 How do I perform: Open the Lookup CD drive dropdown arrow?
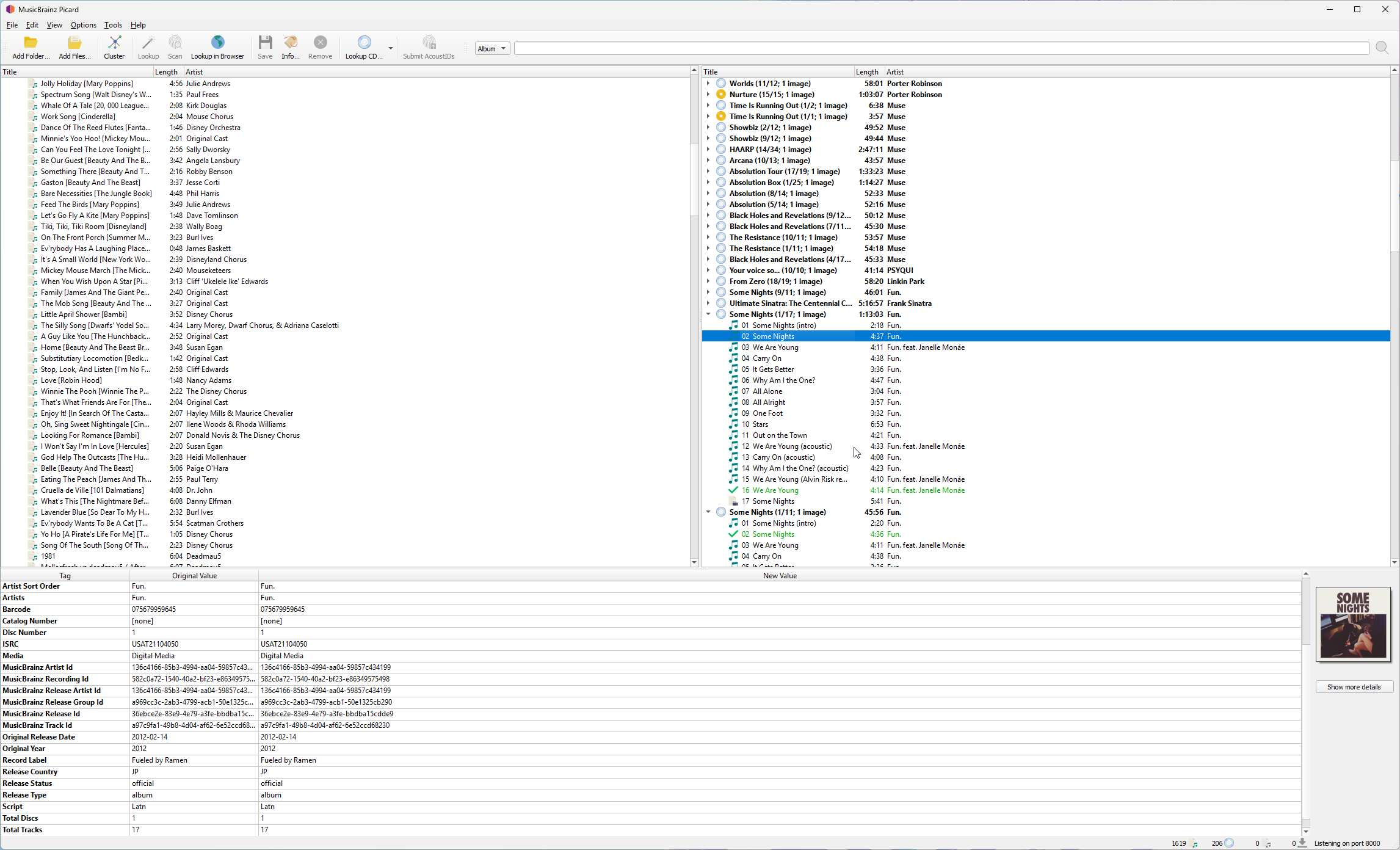[x=391, y=48]
